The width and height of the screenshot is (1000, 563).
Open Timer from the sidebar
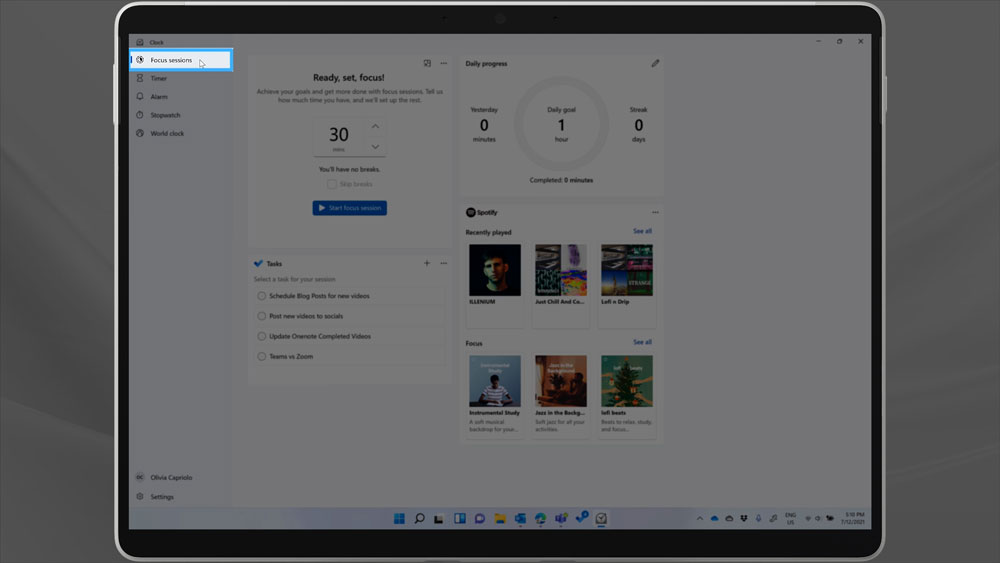158,78
